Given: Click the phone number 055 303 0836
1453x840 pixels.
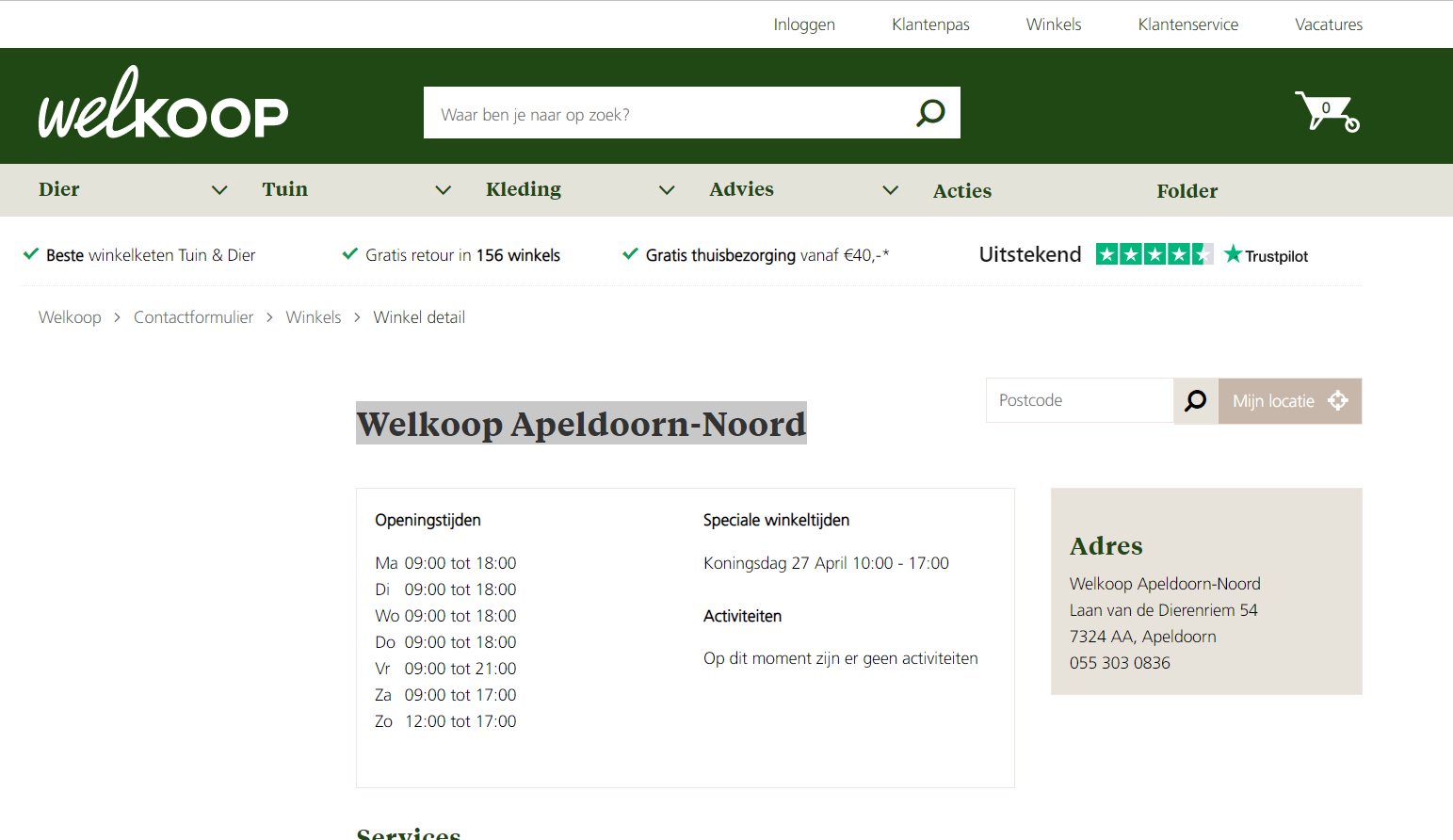Looking at the screenshot, I should coord(1120,663).
